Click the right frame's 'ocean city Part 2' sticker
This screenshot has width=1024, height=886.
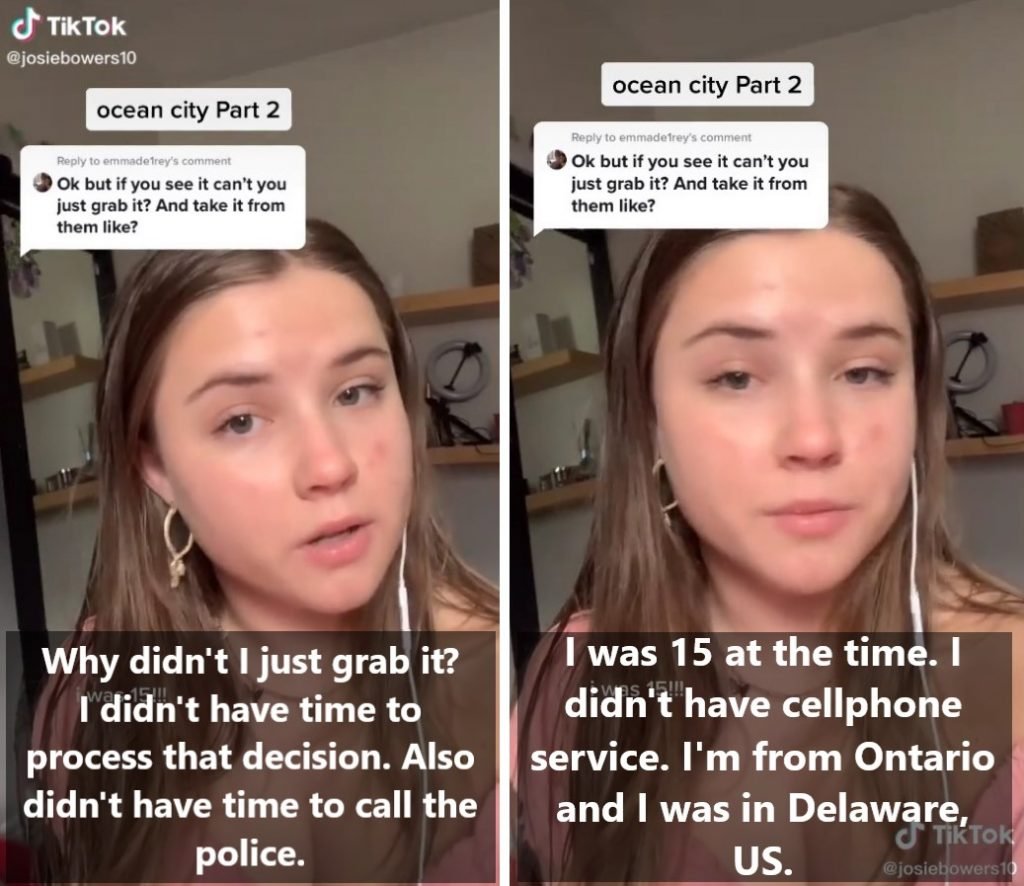pyautogui.click(x=707, y=84)
